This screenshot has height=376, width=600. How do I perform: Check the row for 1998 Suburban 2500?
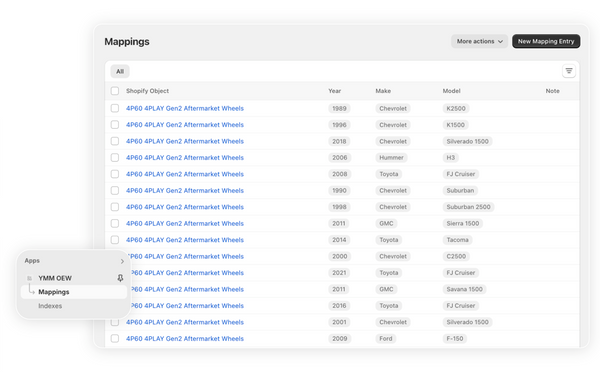115,207
